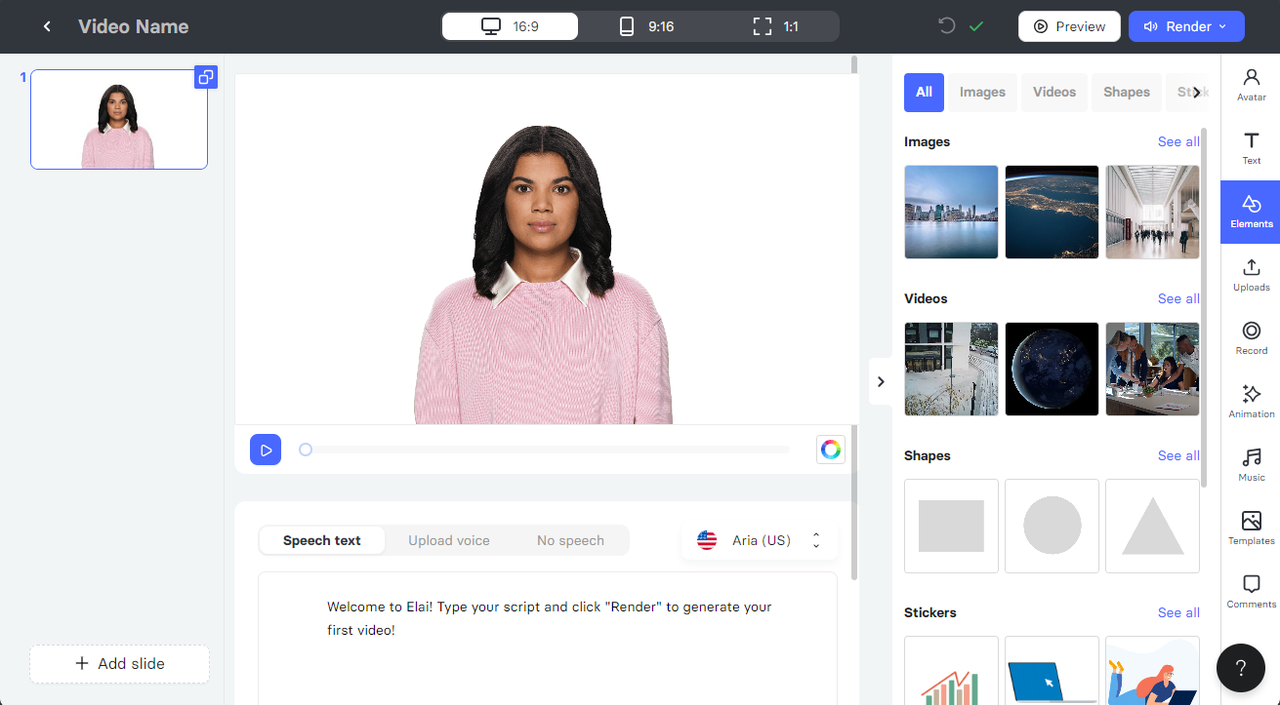Click the Video Name title

(133, 27)
